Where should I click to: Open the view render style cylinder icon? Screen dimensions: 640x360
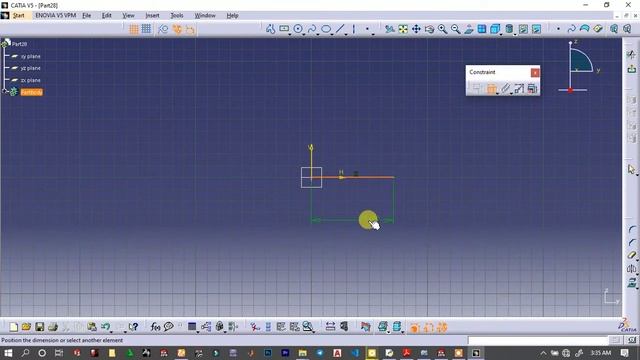pyautogui.click(x=509, y=29)
